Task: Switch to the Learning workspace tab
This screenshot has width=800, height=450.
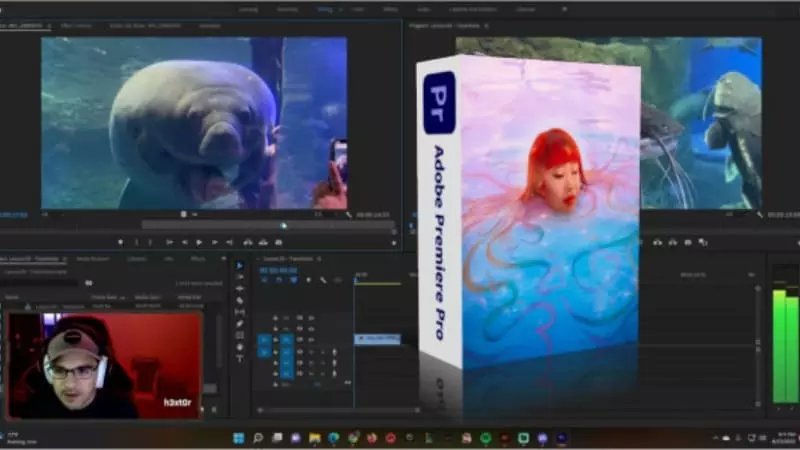Action: tap(248, 9)
